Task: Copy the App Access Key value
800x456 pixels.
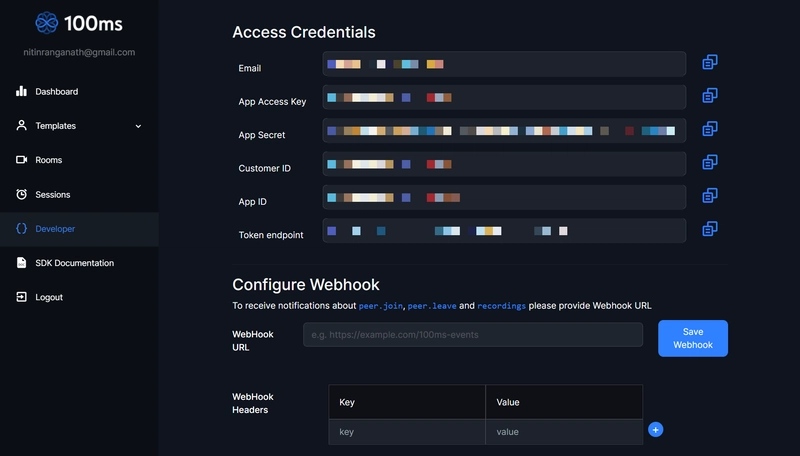Action: coord(710,95)
